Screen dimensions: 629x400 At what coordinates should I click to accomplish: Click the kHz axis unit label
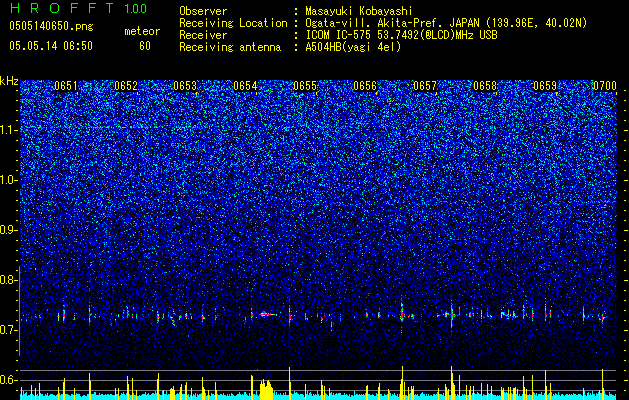click(x=9, y=81)
